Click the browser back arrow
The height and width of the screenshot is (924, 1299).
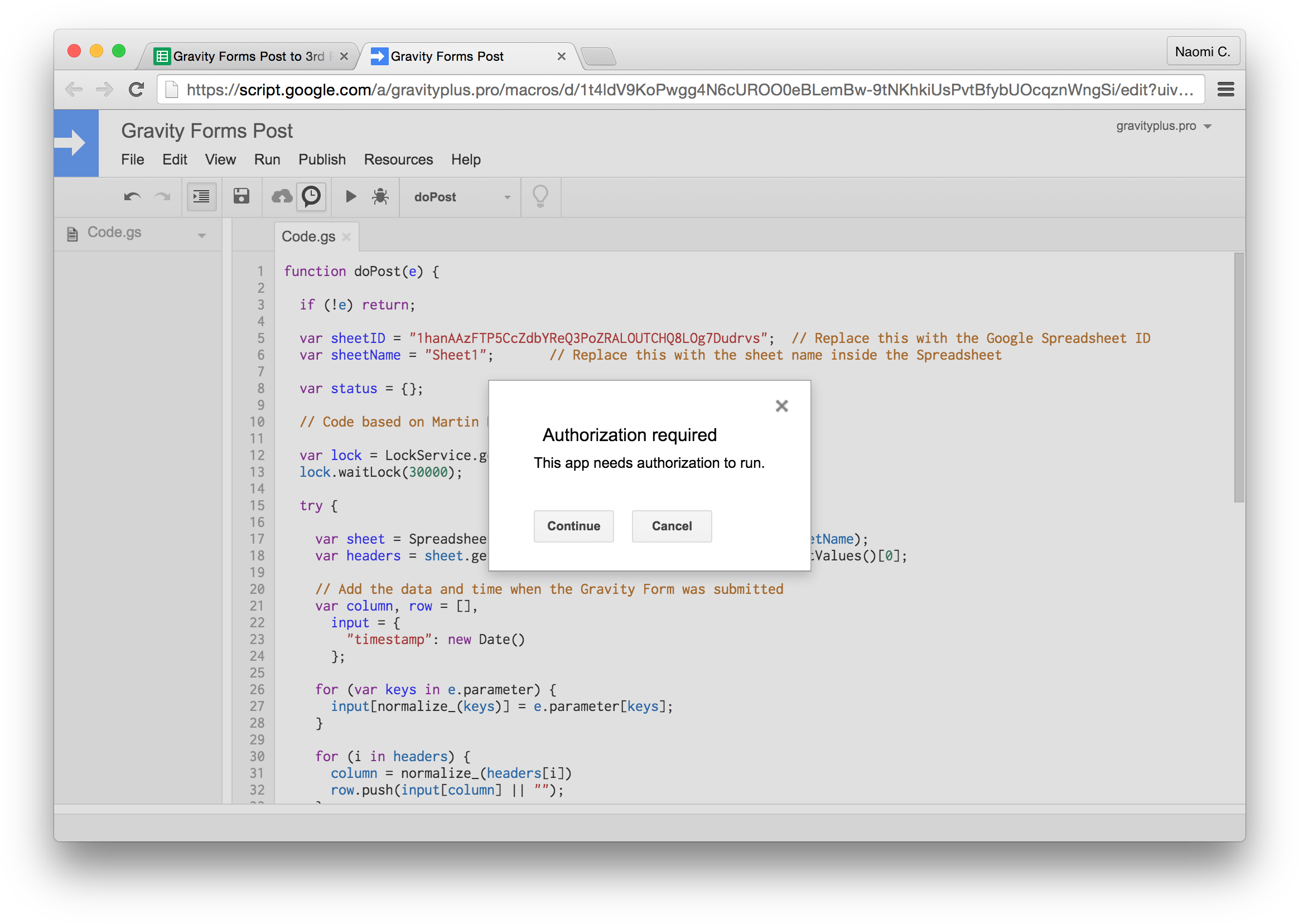pos(74,89)
